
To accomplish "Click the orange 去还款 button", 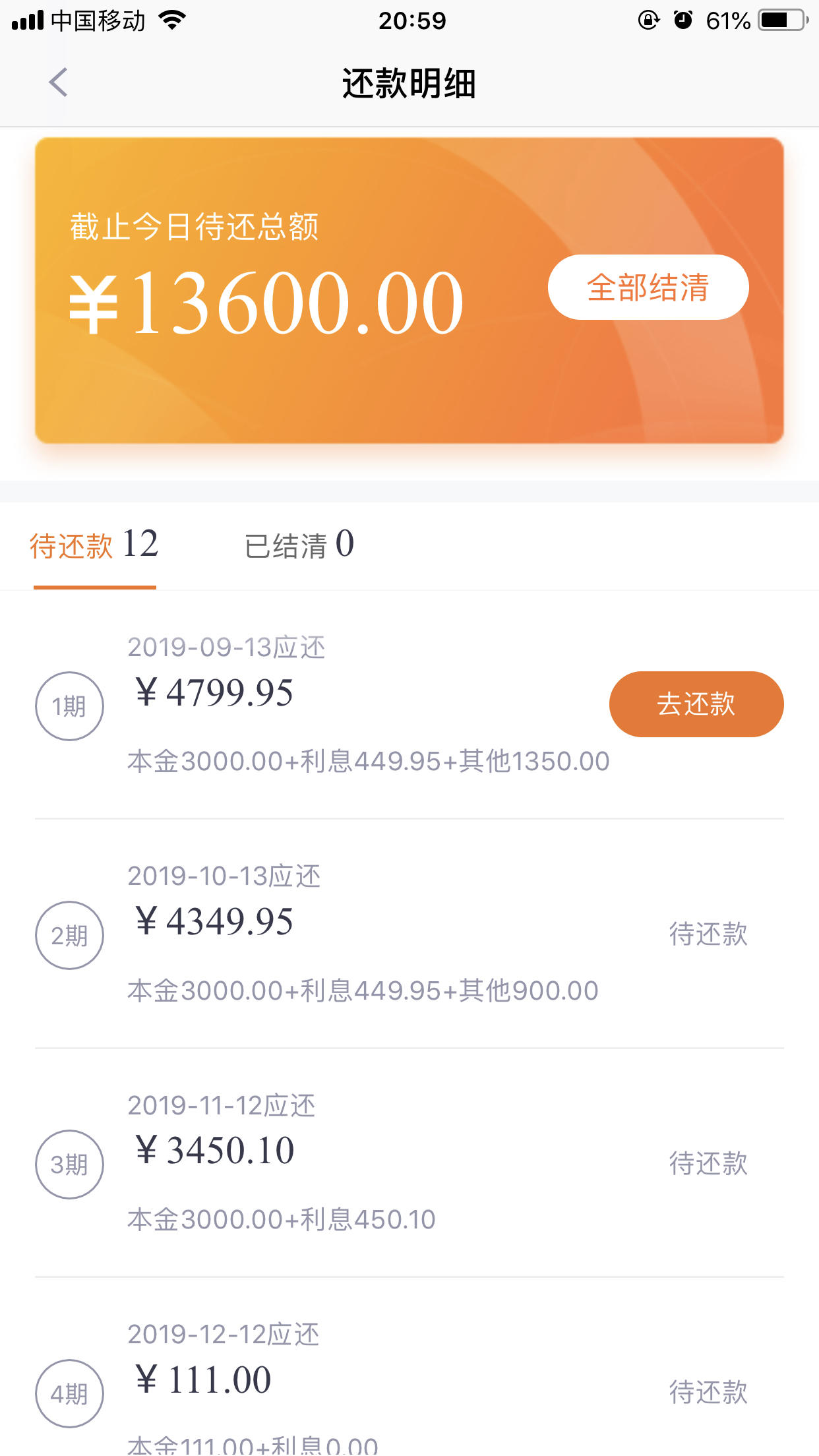I will point(696,704).
